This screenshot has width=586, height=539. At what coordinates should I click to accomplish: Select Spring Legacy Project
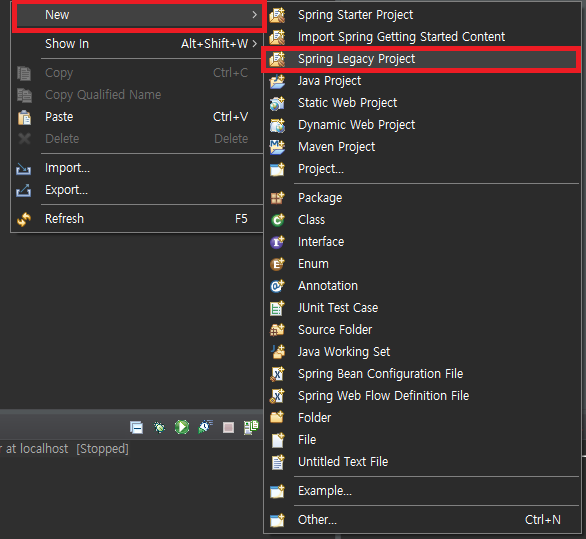click(x=421, y=59)
